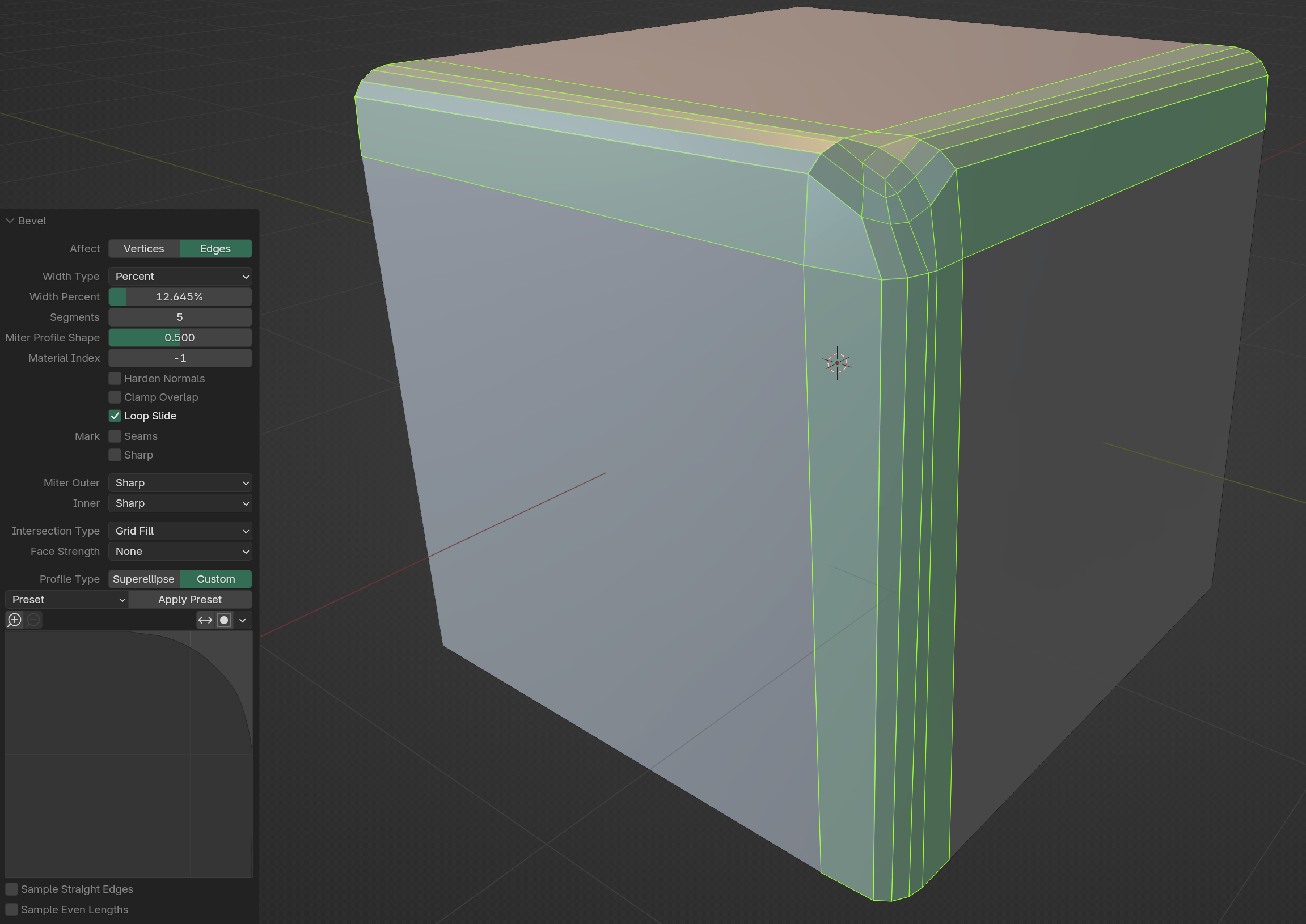Click the 3D cursor in the viewport

836,362
